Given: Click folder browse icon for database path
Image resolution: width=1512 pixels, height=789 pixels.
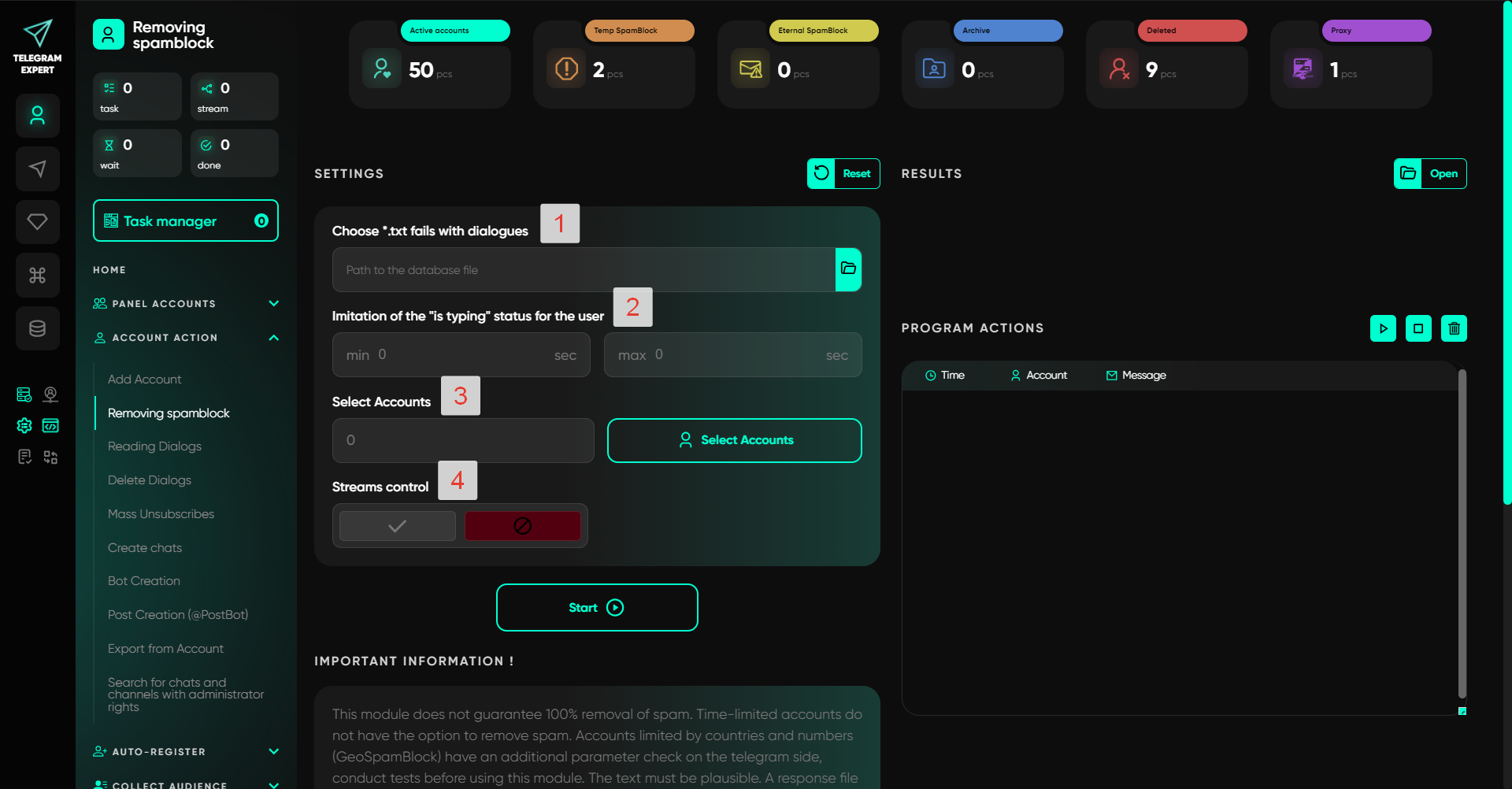Looking at the screenshot, I should (848, 269).
